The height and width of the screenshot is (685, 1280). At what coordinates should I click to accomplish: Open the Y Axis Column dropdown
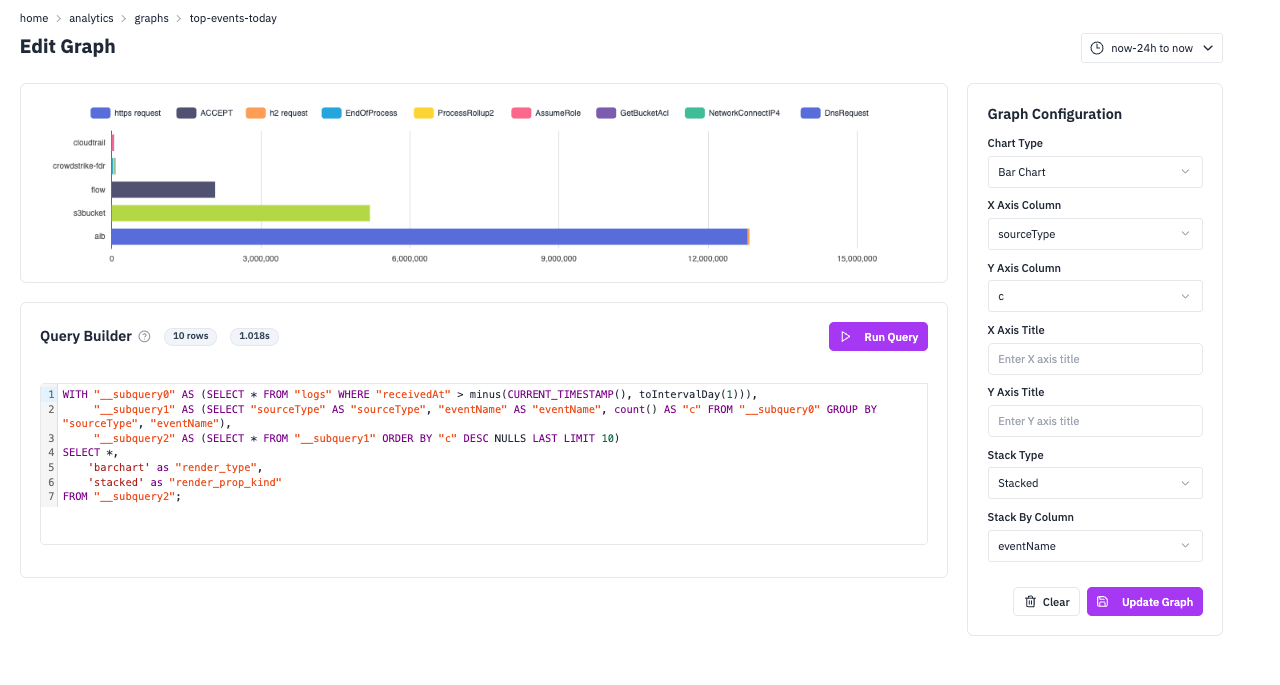coord(1094,296)
